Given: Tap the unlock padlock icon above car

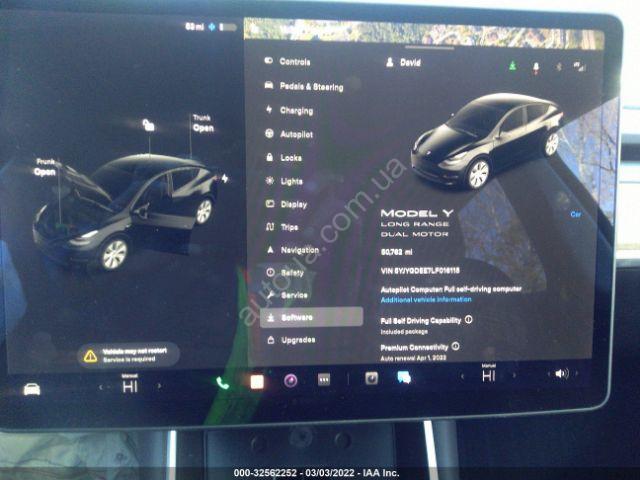Looking at the screenshot, I should [148, 125].
